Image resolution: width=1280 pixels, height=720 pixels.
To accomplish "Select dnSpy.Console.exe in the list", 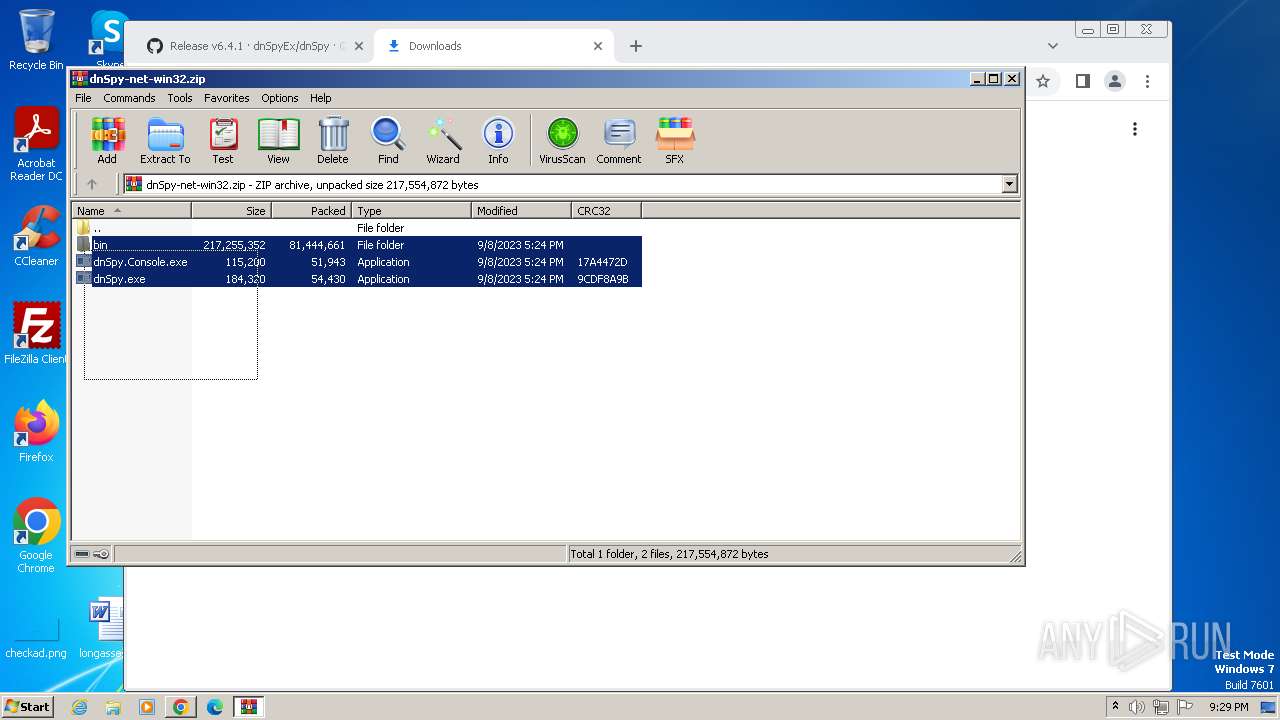I will click(358, 262).
